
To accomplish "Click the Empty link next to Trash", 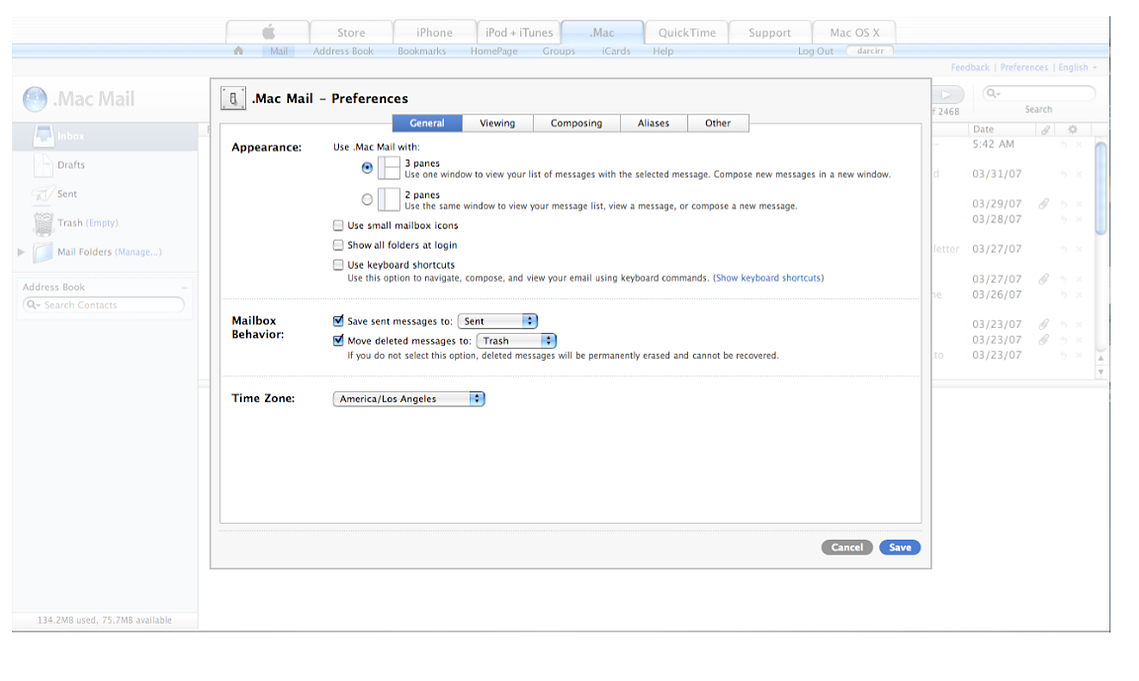I will (x=102, y=223).
